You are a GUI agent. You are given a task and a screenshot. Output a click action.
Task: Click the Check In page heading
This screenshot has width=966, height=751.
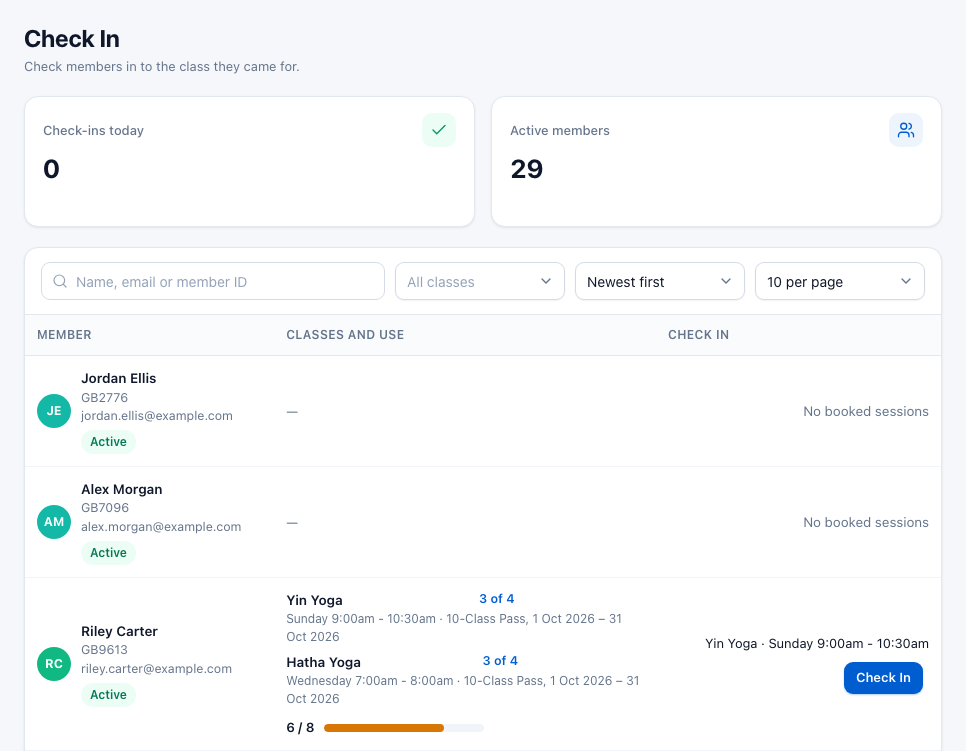tap(71, 39)
